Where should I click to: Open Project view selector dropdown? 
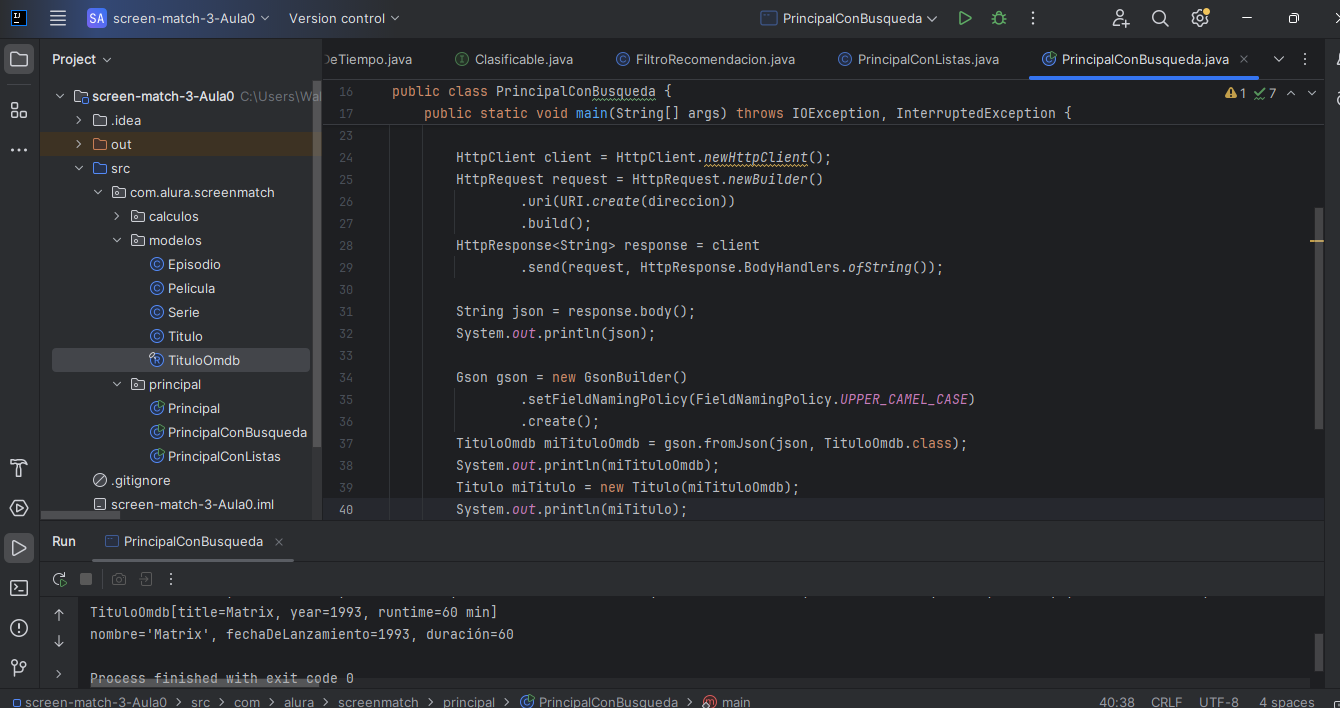coord(82,59)
